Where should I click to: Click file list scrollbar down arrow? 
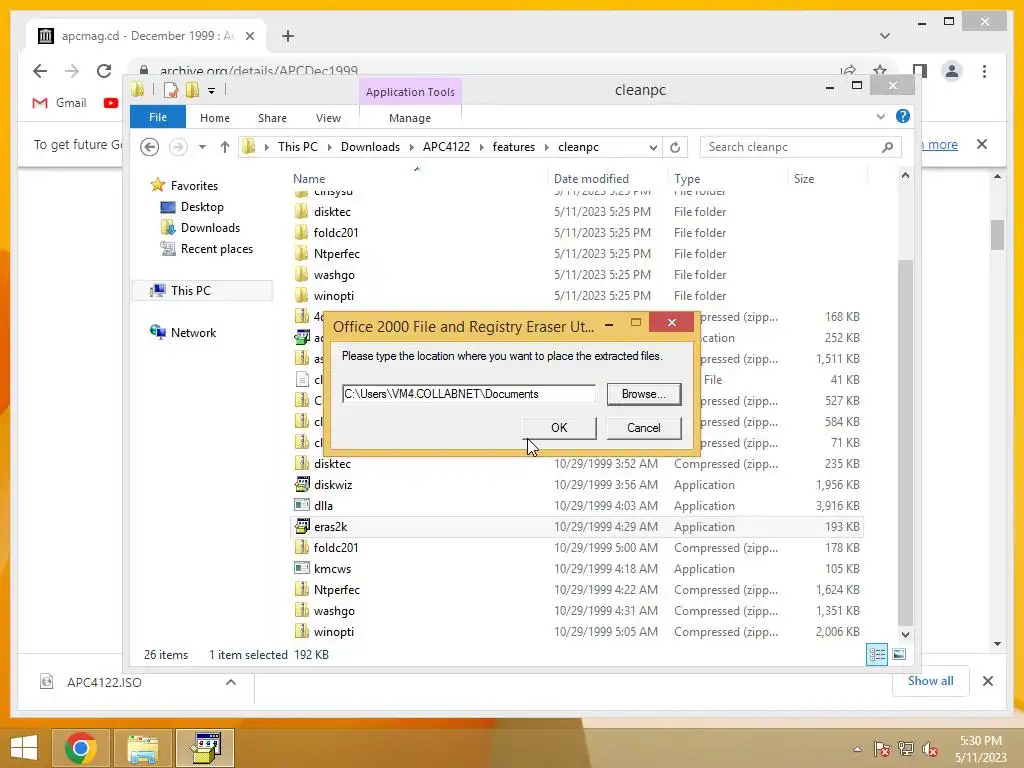pyautogui.click(x=905, y=634)
